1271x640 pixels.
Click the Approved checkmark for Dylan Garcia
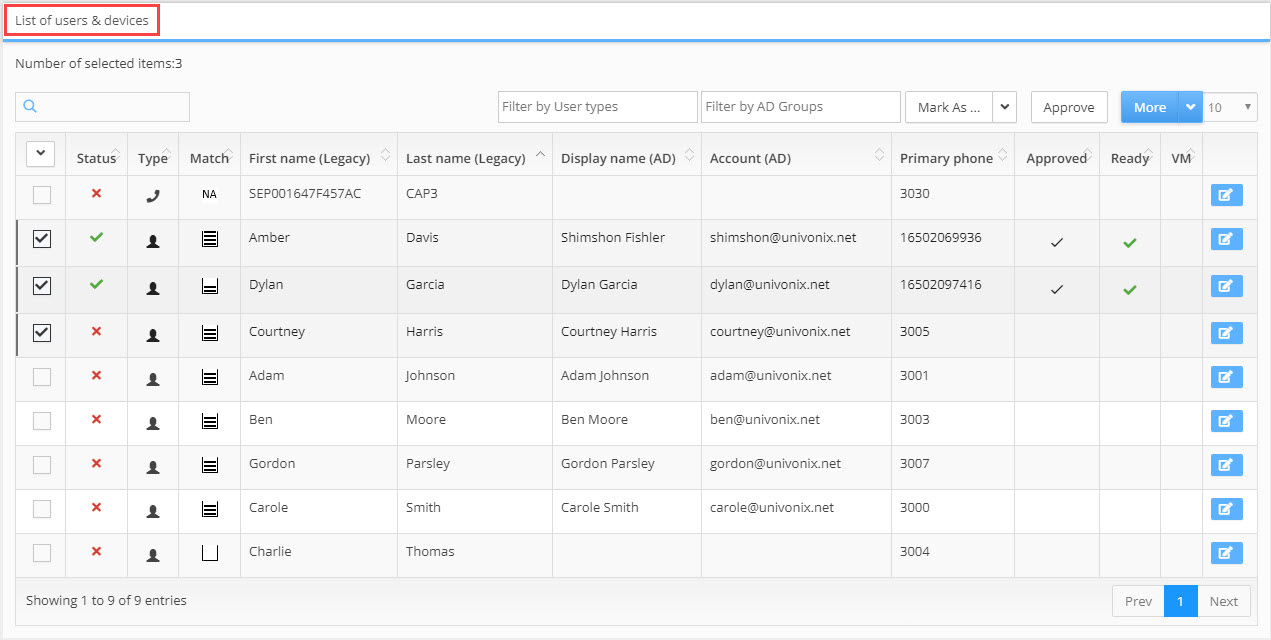coord(1057,287)
